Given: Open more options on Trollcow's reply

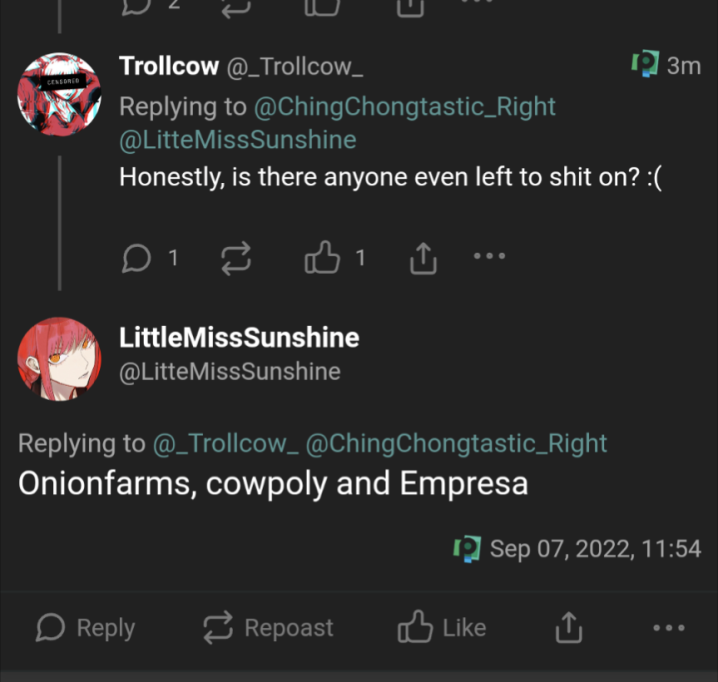Looking at the screenshot, I should tap(490, 256).
